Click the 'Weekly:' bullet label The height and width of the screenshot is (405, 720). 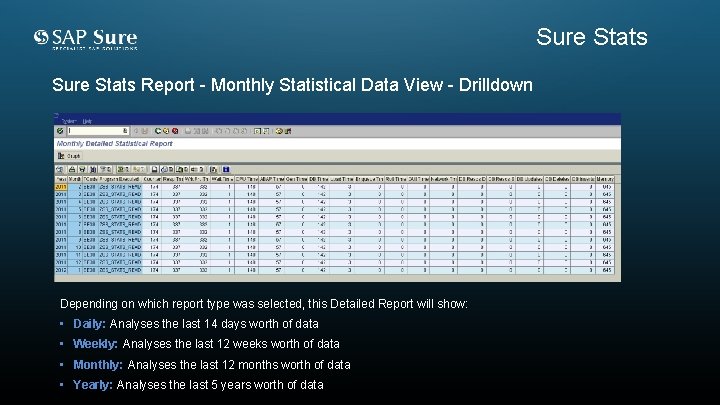[x=95, y=344]
